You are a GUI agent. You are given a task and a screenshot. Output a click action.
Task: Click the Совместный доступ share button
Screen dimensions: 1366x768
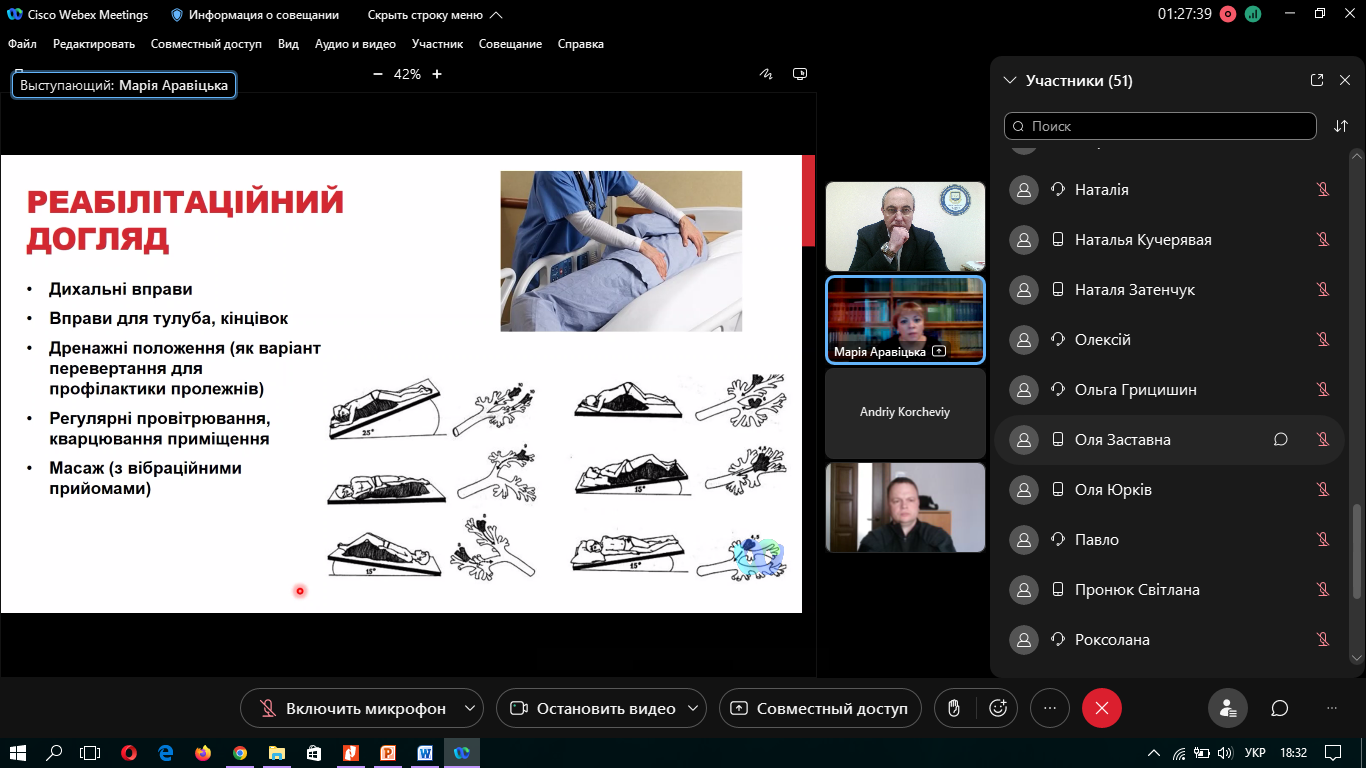[x=820, y=708]
